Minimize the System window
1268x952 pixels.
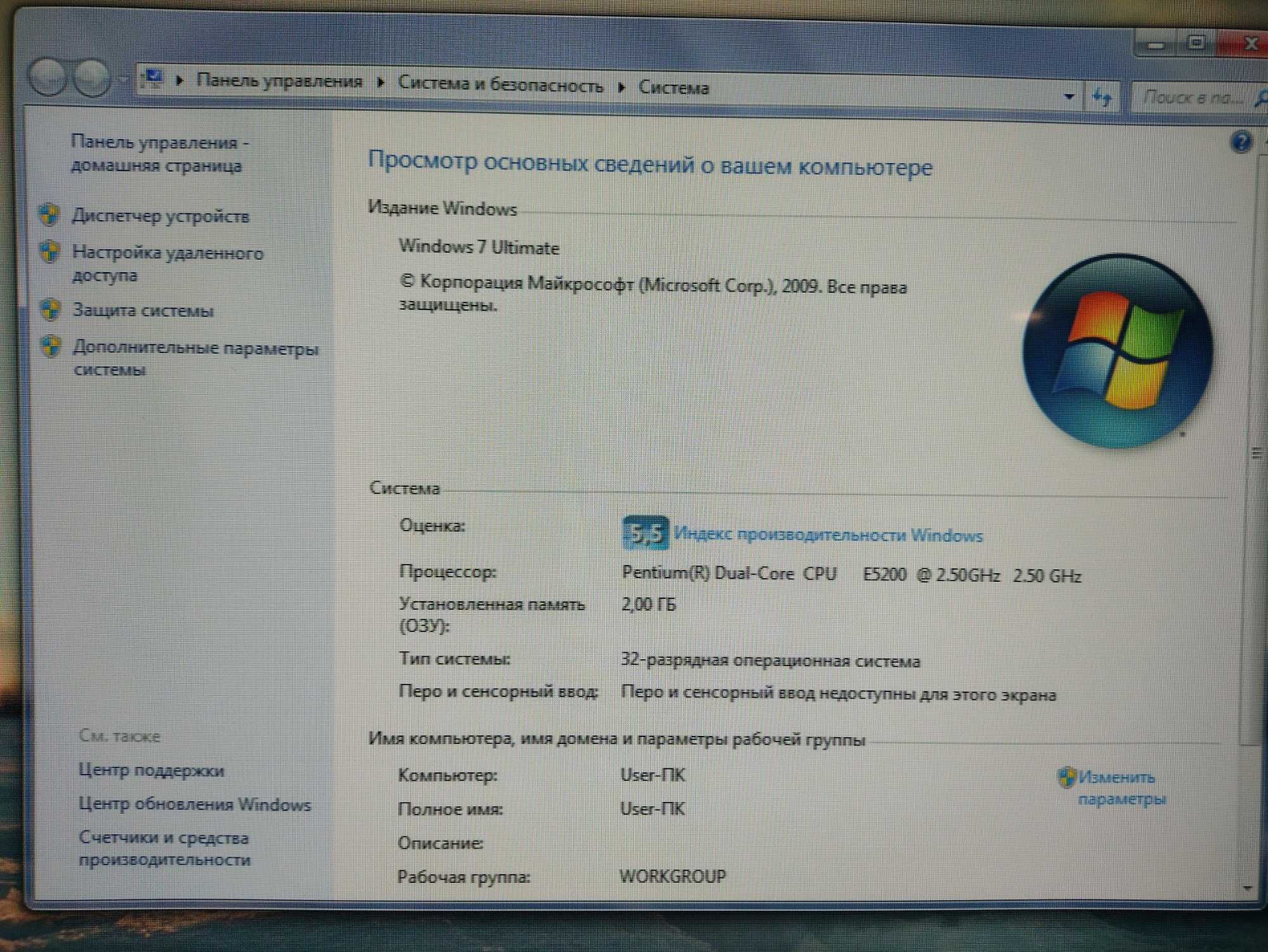tap(1156, 46)
